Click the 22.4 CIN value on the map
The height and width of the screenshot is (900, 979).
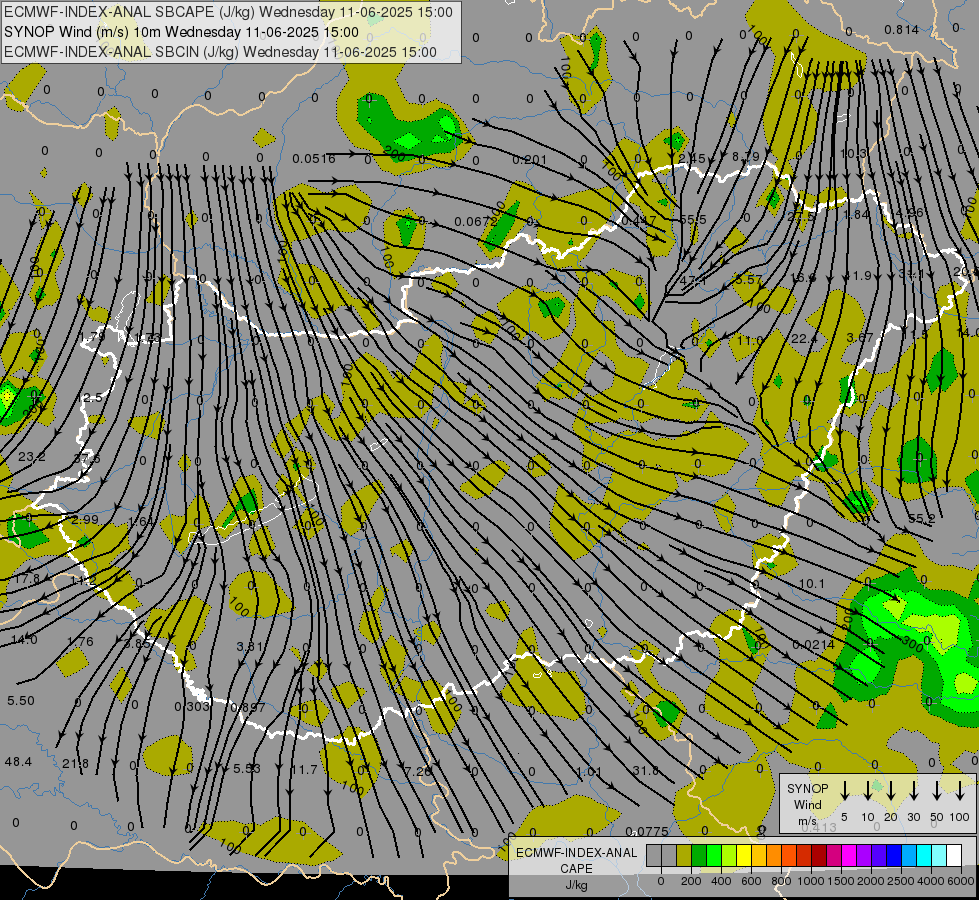(804, 339)
